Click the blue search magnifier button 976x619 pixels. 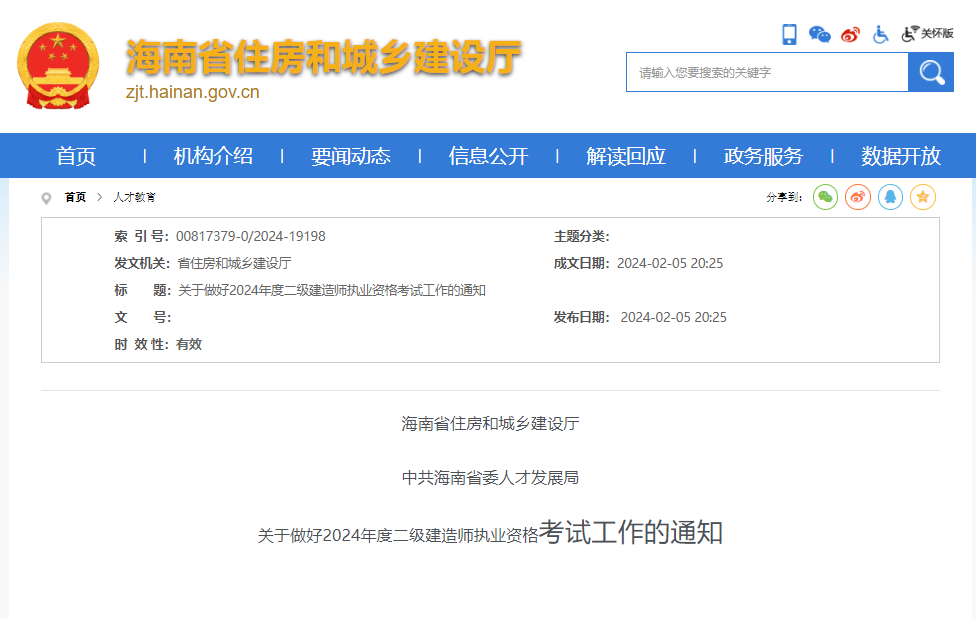(931, 72)
